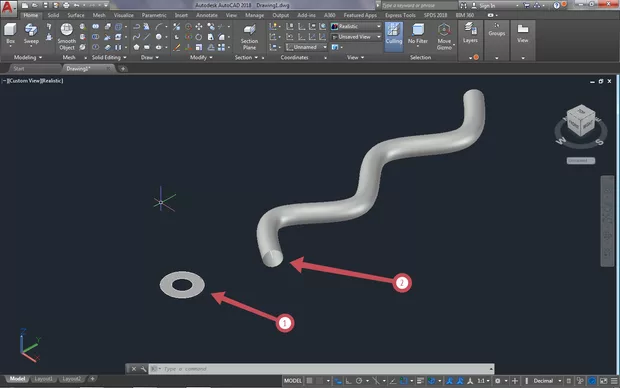The width and height of the screenshot is (620, 388).
Task: Click the customize command line wrench icon
Action: pyautogui.click(x=143, y=369)
